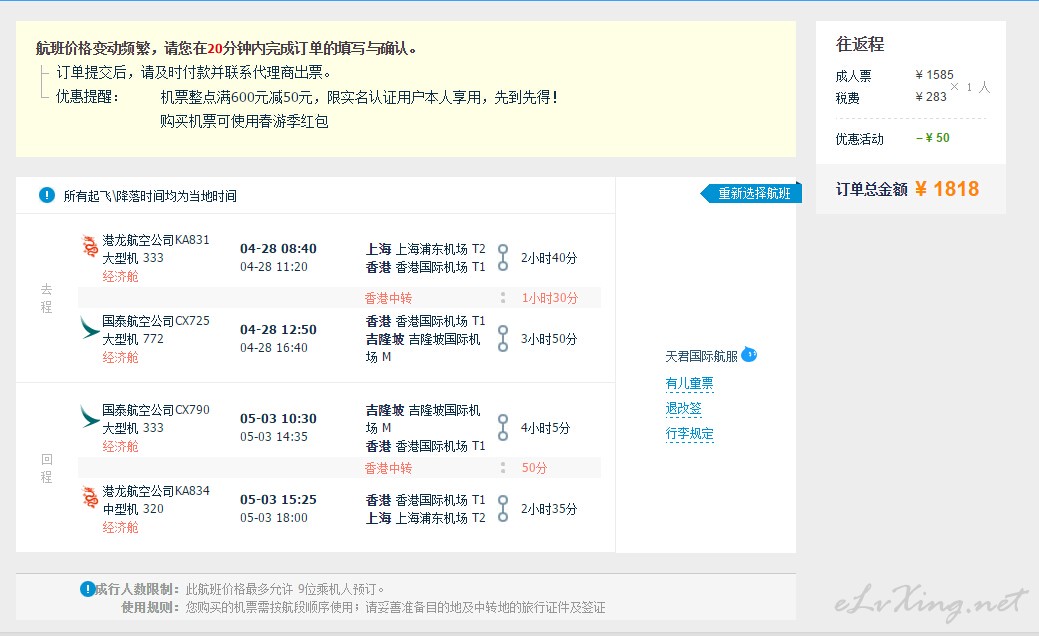Screen dimensions: 1039x636
Task: Click the 天君国际航服 agent name
Action: coord(702,356)
